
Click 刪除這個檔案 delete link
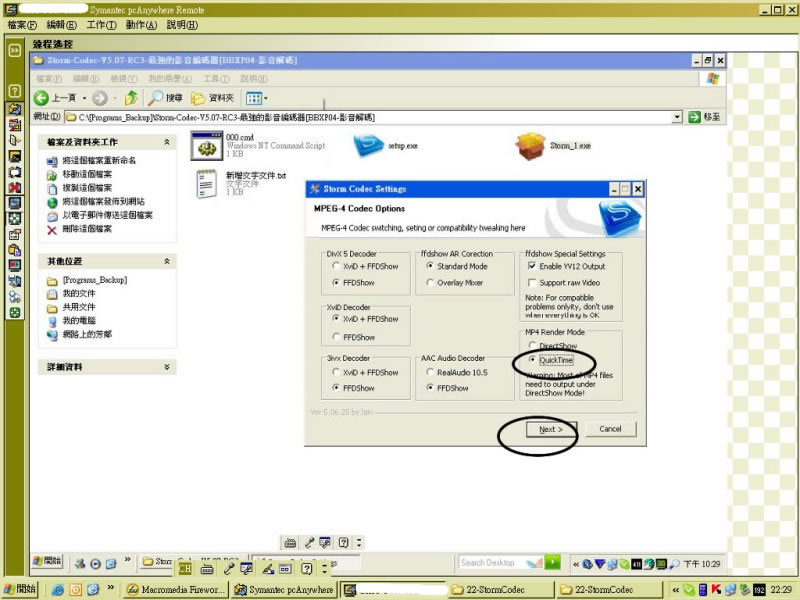point(87,229)
